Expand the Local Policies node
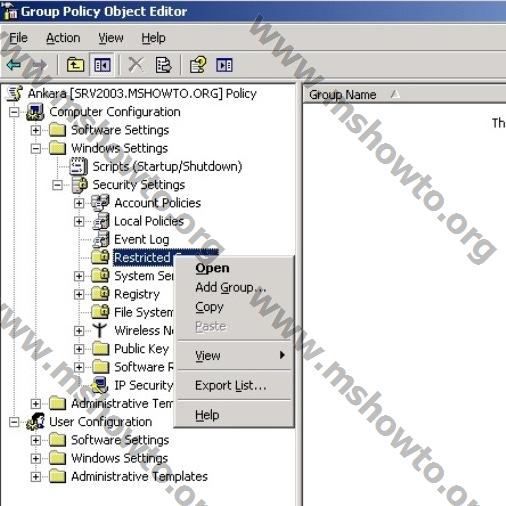Viewport: 506px width, 506px height. [x=79, y=221]
